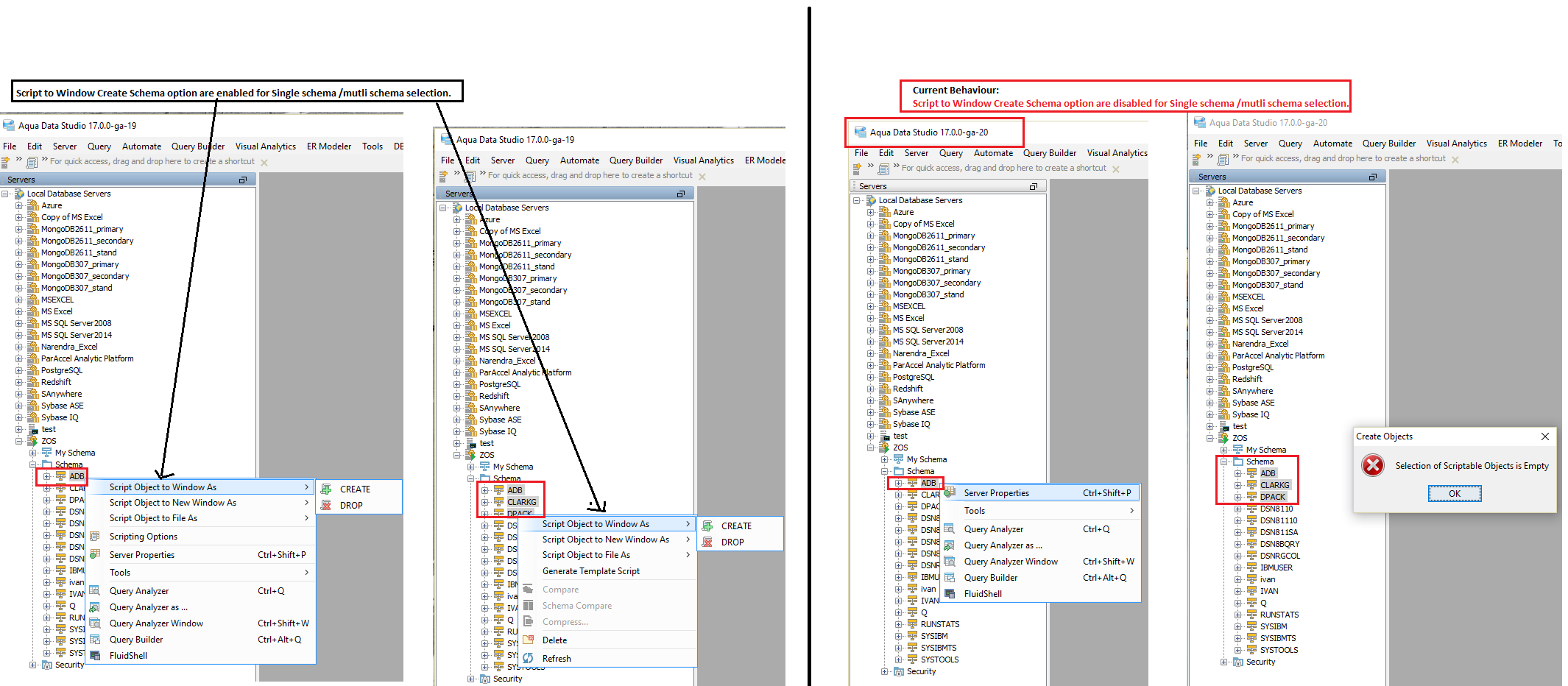Click DROP icon in second window's submenu
This screenshot has height=686, width=1568.
pos(707,542)
